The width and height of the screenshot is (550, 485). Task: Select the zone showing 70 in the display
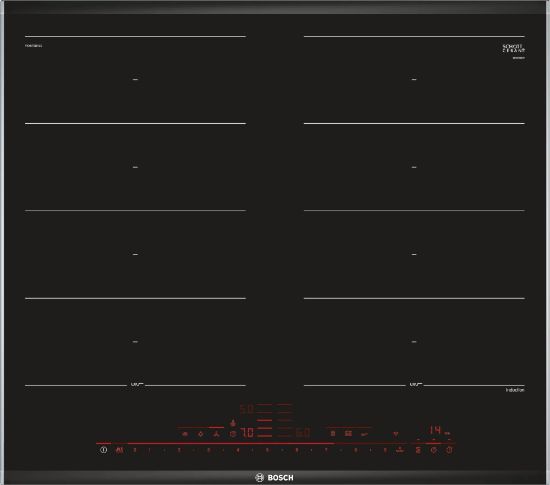click(248, 433)
